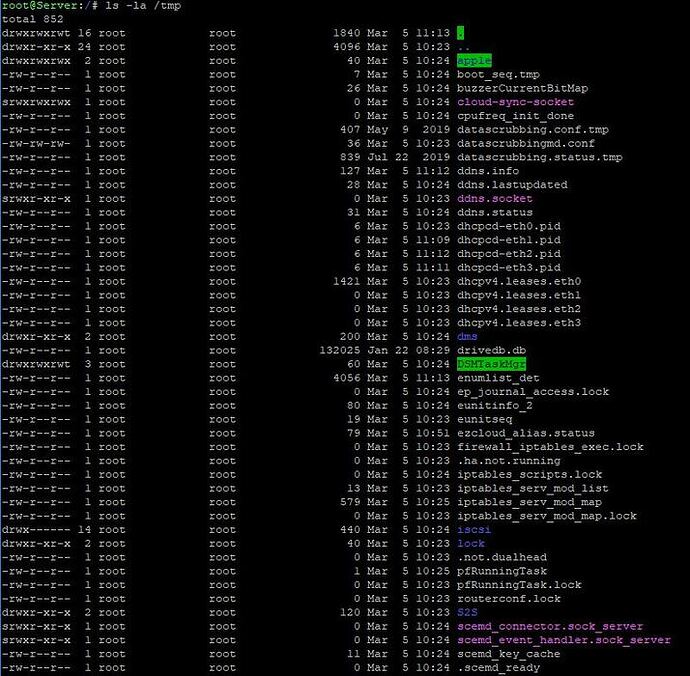The width and height of the screenshot is (690, 676).
Task: Click the '10:51' timestamp
Action: (x=433, y=434)
